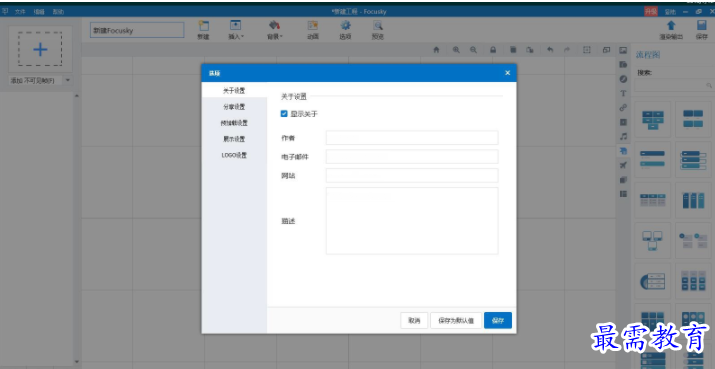
Task: Click the dashed frame selection icon
Action: point(587,50)
